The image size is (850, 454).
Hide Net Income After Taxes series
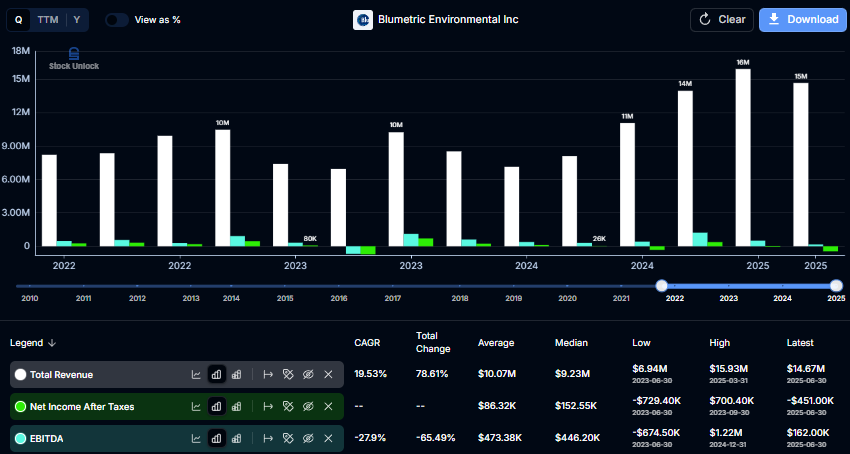click(x=308, y=406)
